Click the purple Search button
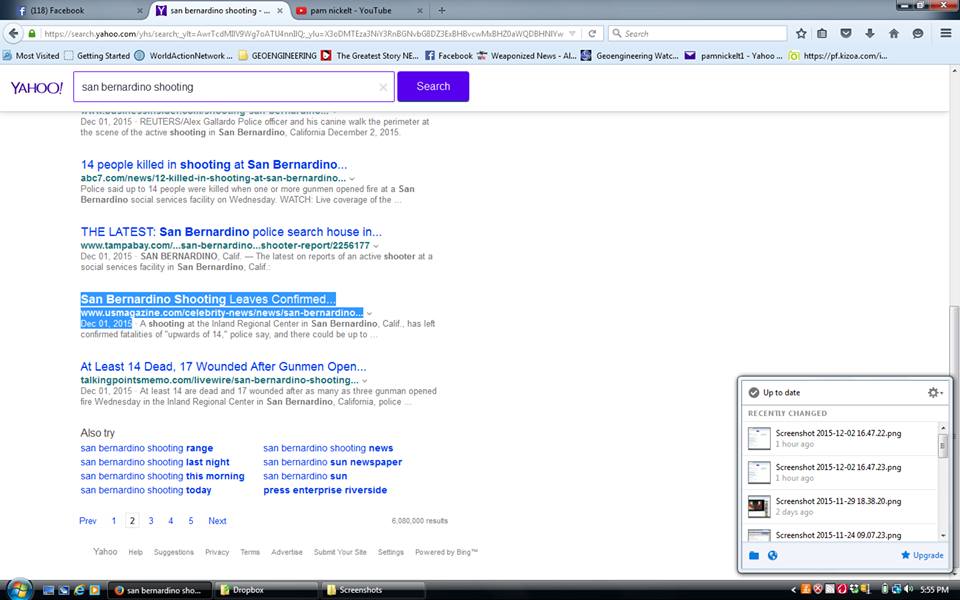This screenshot has height=600, width=960. point(433,86)
